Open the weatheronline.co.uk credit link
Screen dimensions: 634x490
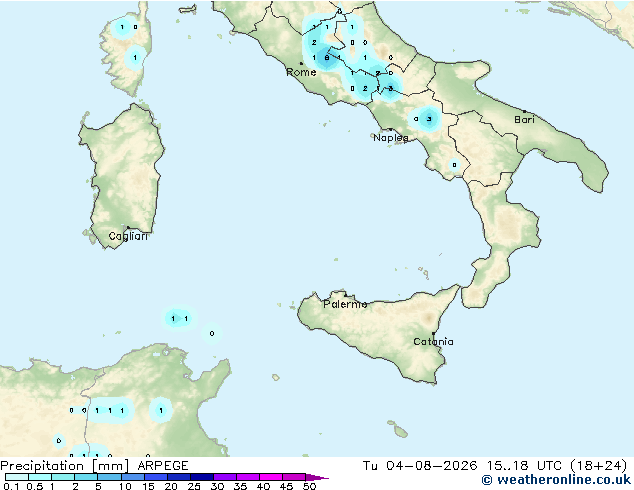556,480
